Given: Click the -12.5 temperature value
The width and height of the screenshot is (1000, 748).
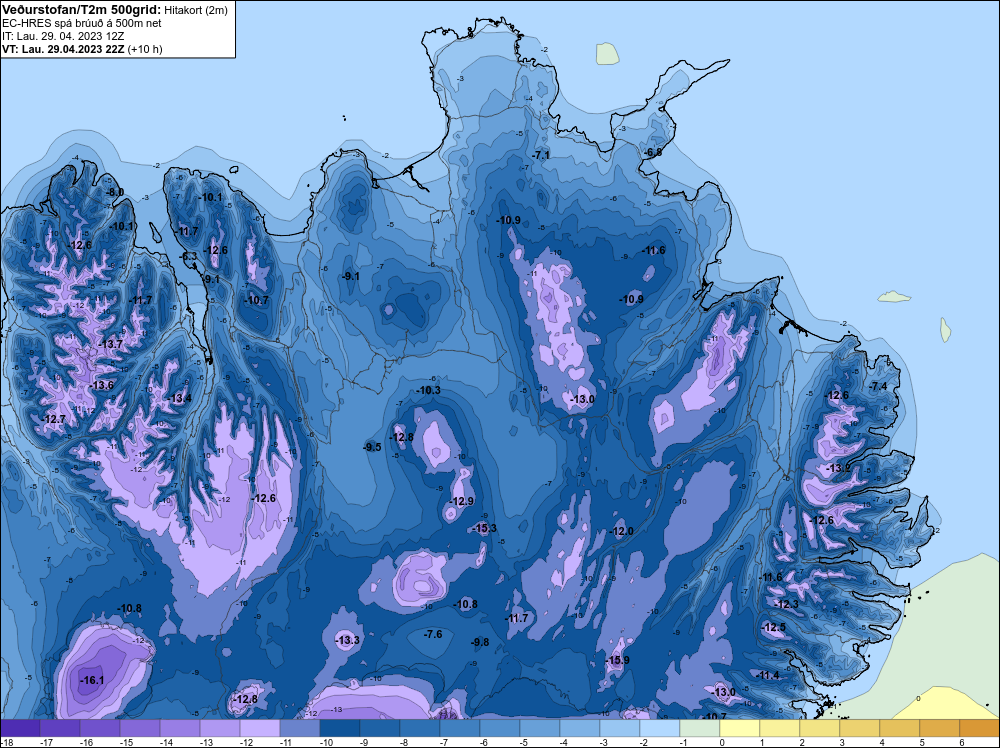Looking at the screenshot, I should tap(774, 627).
